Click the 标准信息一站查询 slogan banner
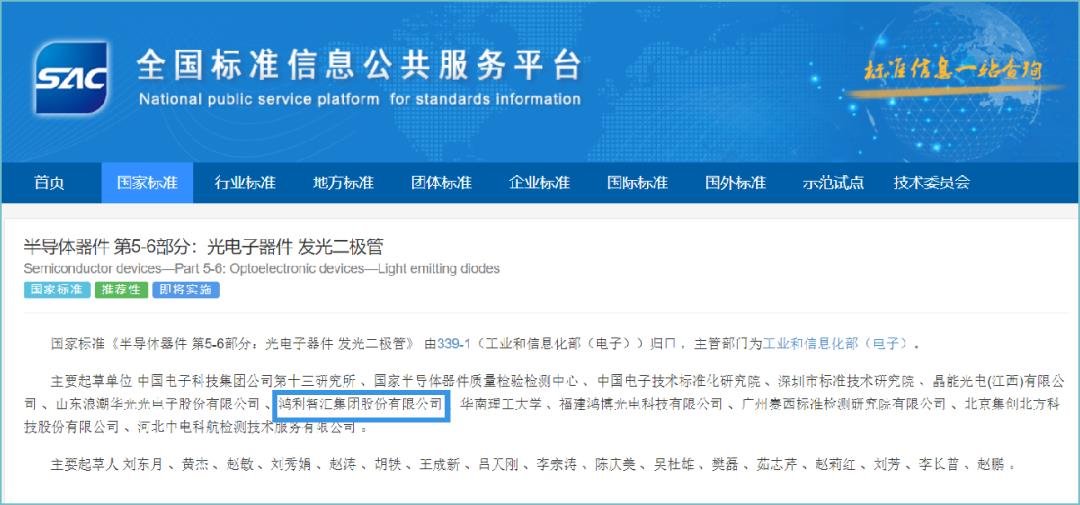This screenshot has width=1080, height=505. 951,71
